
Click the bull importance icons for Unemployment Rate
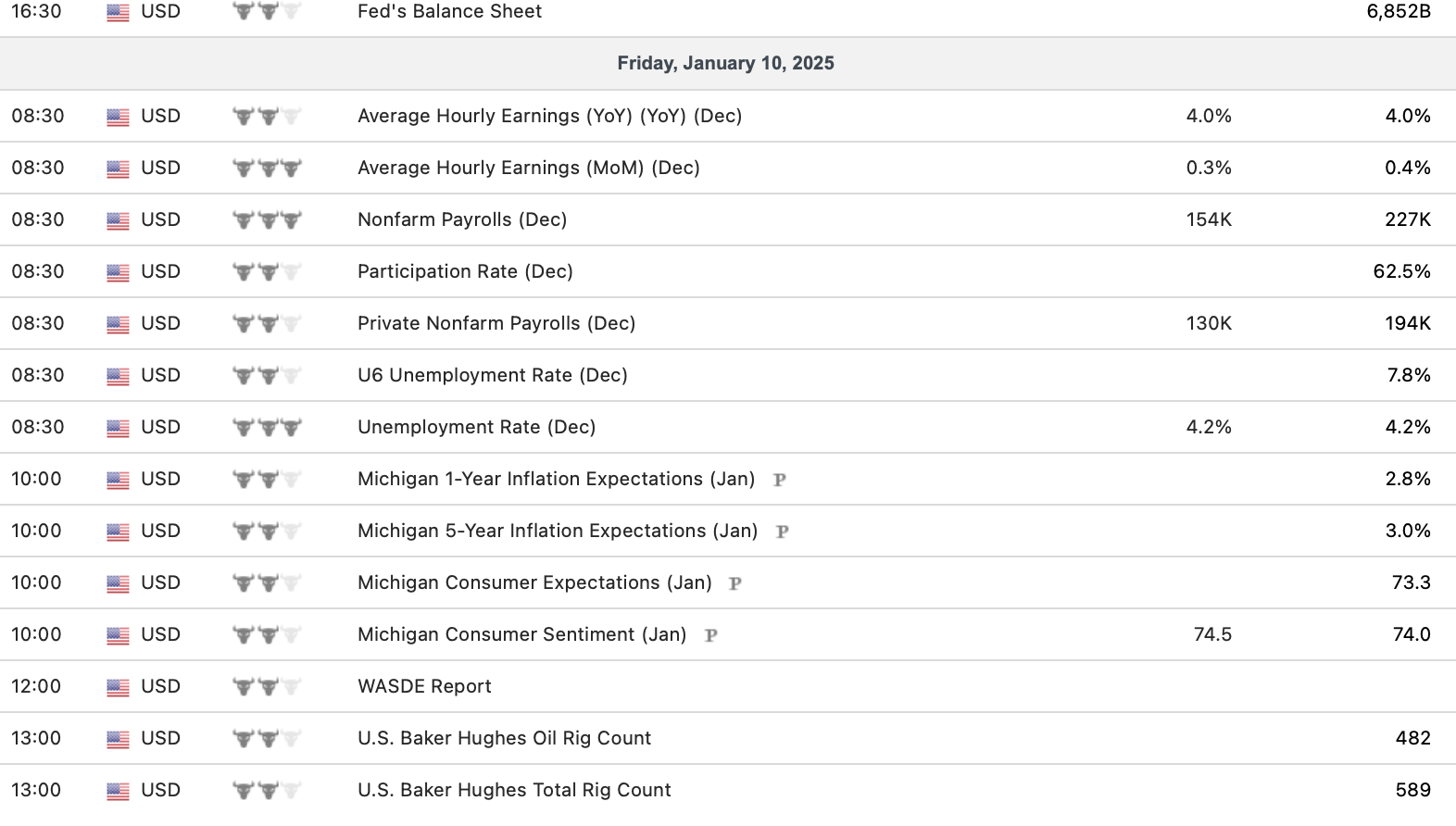pos(267,428)
